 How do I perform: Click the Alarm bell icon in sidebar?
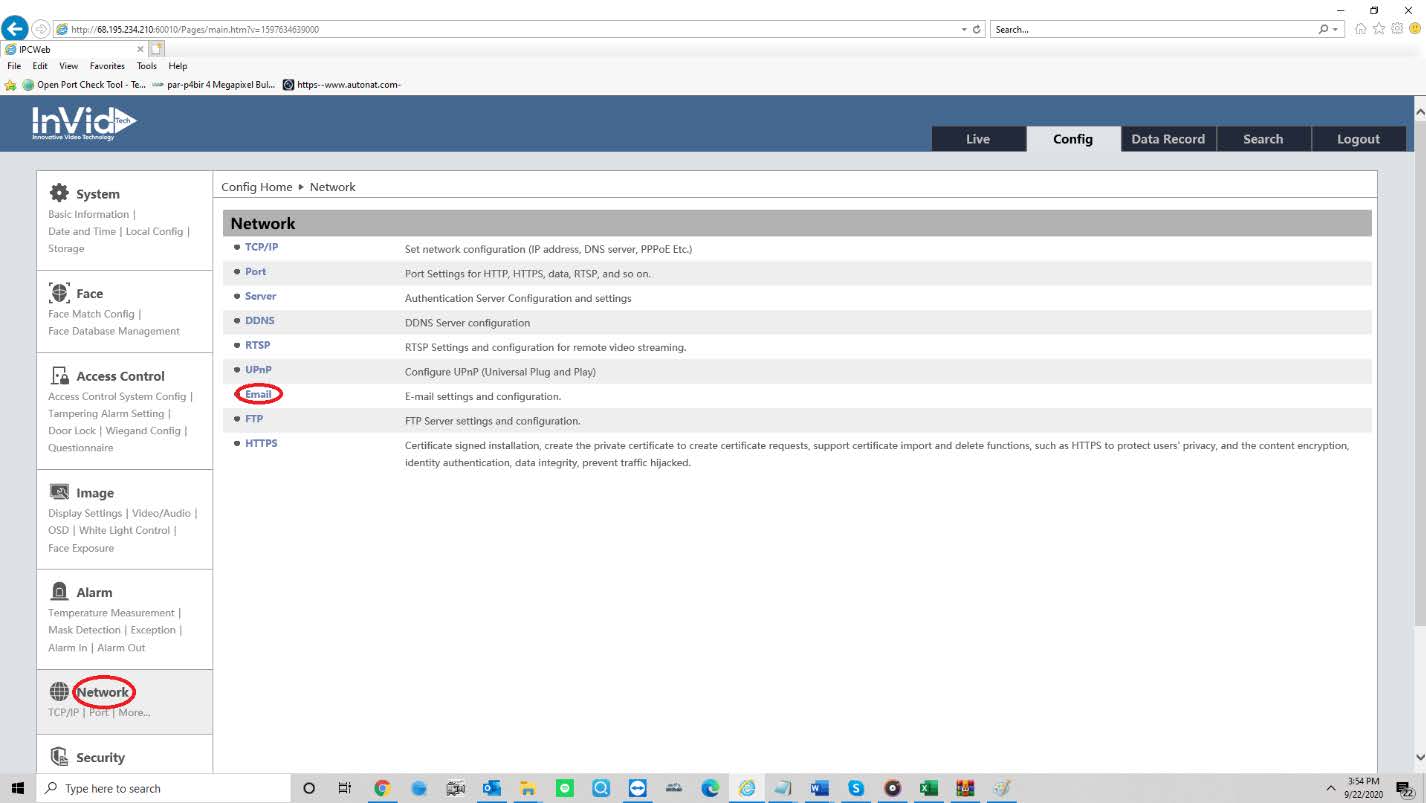coord(59,591)
